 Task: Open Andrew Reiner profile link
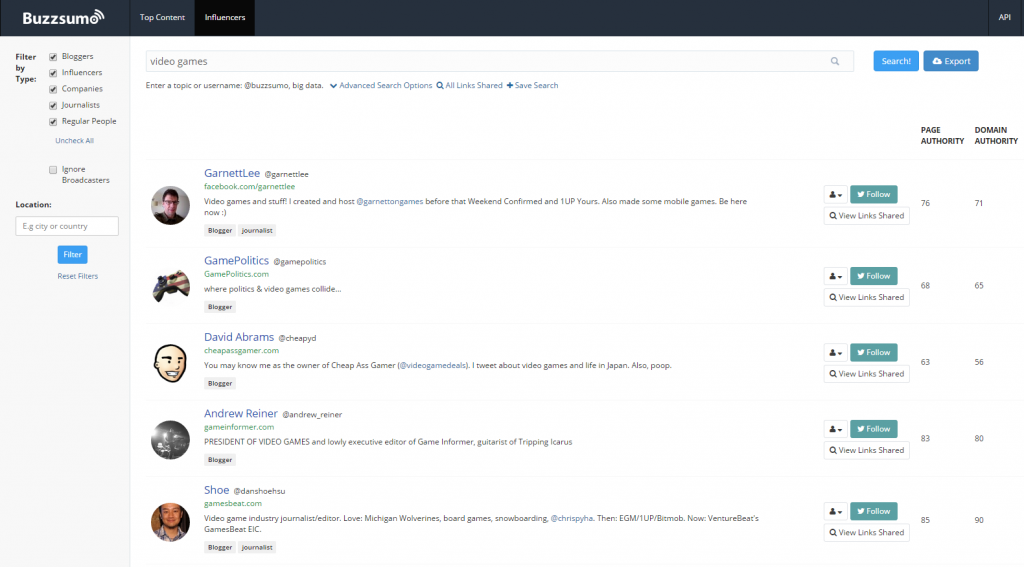(241, 413)
